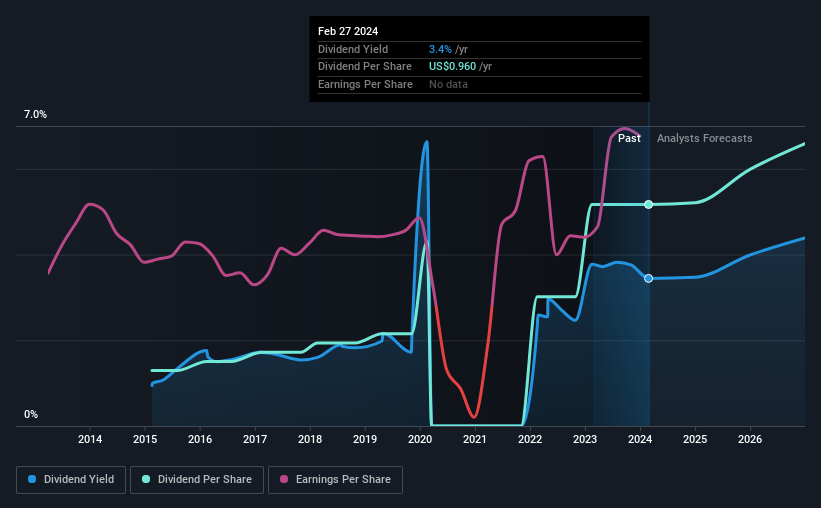Toggle the Dividend Per Share legend button
821x508 pixels.
click(197, 480)
